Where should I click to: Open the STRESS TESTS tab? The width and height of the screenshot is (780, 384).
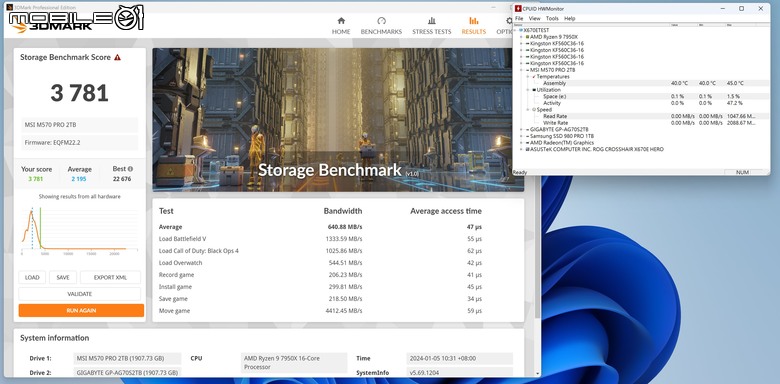pos(431,26)
